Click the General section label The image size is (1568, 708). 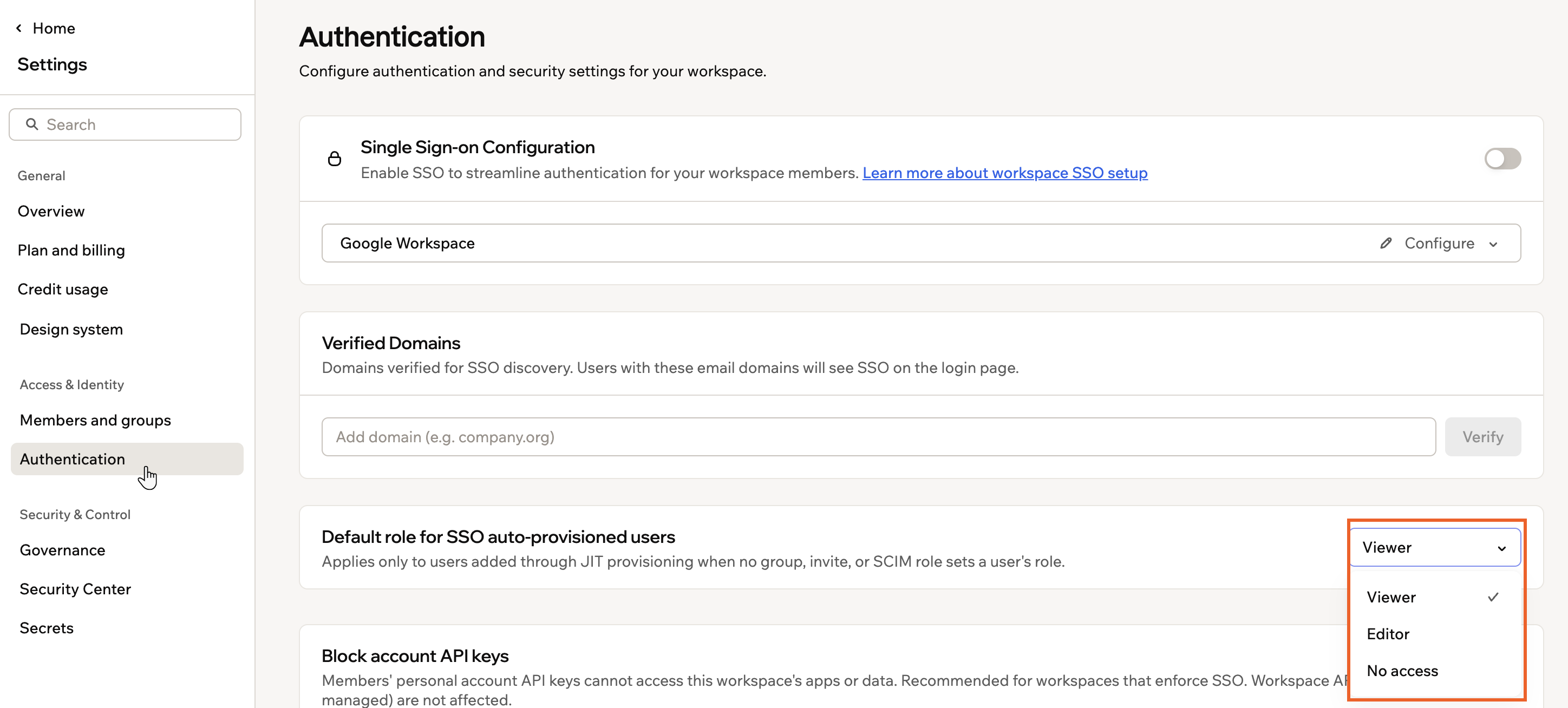point(41,175)
